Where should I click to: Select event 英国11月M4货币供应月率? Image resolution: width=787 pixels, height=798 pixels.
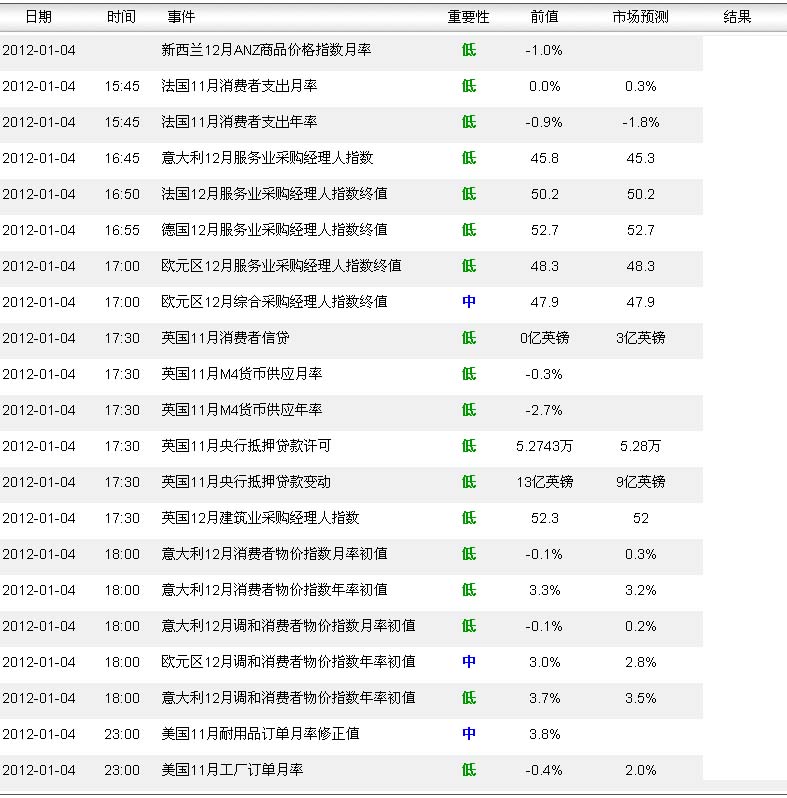242,374
